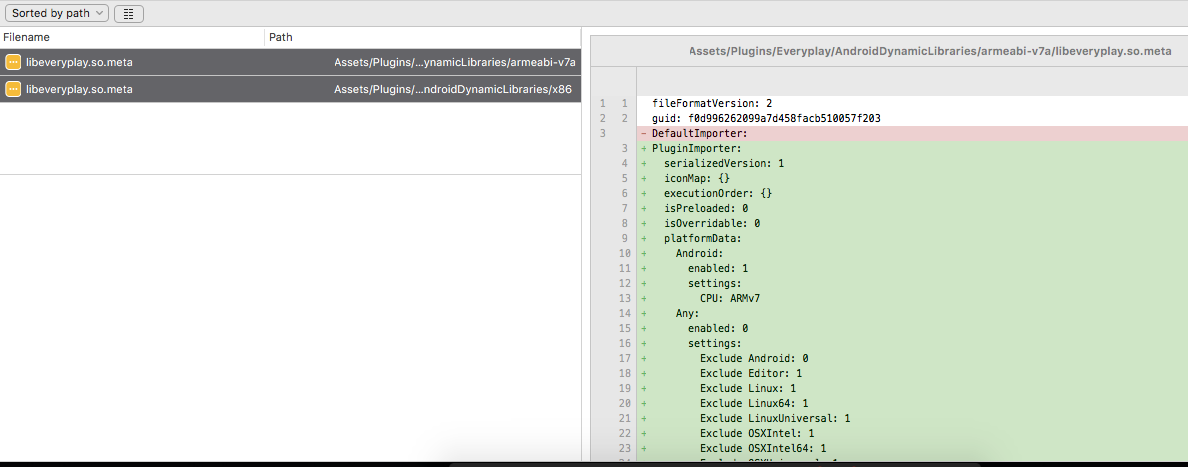This screenshot has width=1188, height=467.
Task: Click the x86 path cell
Action: 453,89
